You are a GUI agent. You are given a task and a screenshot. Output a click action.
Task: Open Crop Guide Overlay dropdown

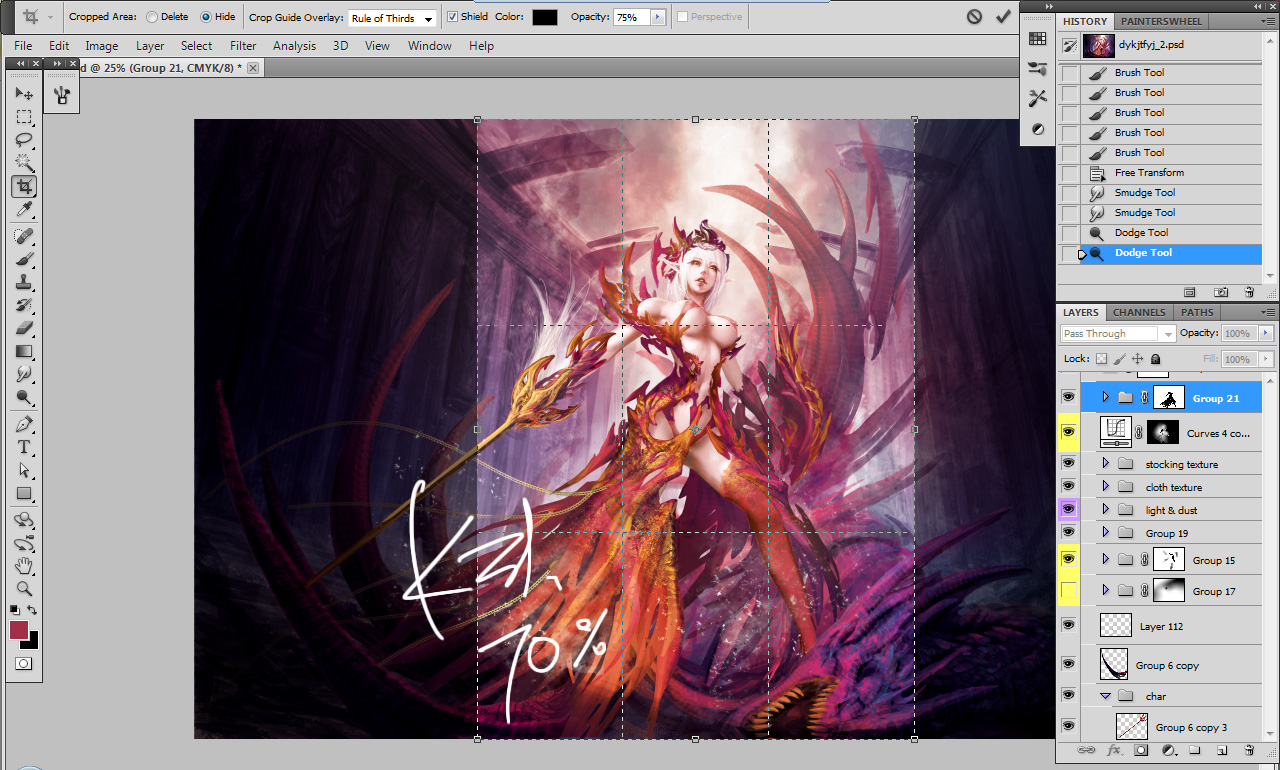[x=392, y=18]
